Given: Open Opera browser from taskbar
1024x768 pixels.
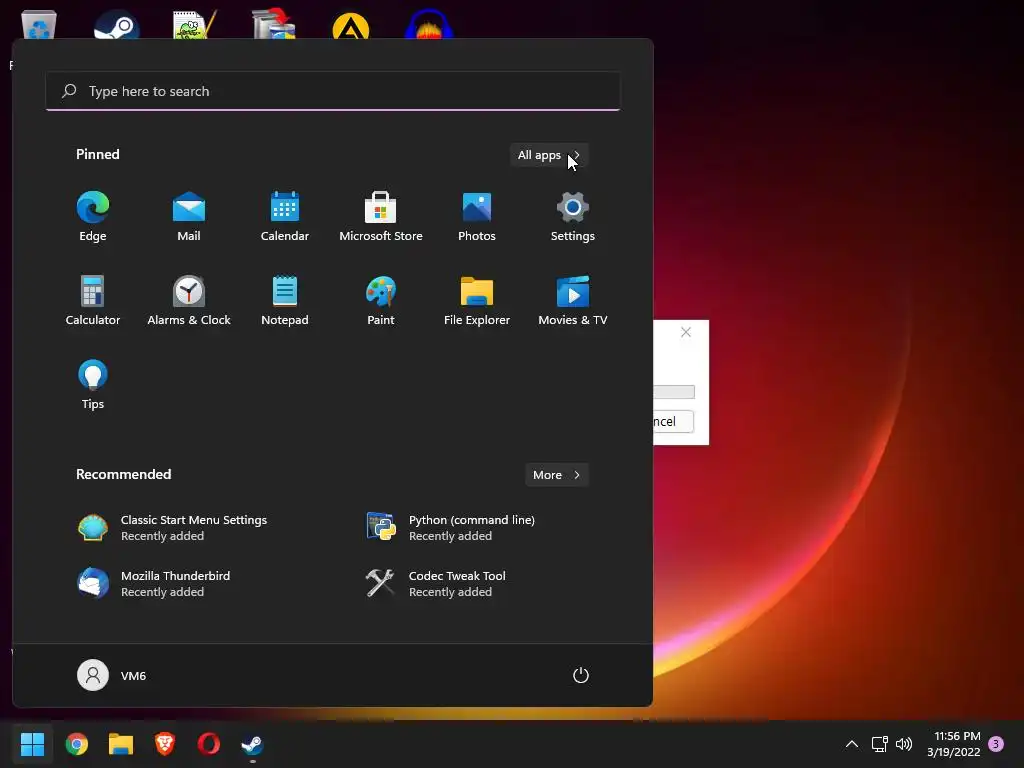Looking at the screenshot, I should click(x=209, y=744).
